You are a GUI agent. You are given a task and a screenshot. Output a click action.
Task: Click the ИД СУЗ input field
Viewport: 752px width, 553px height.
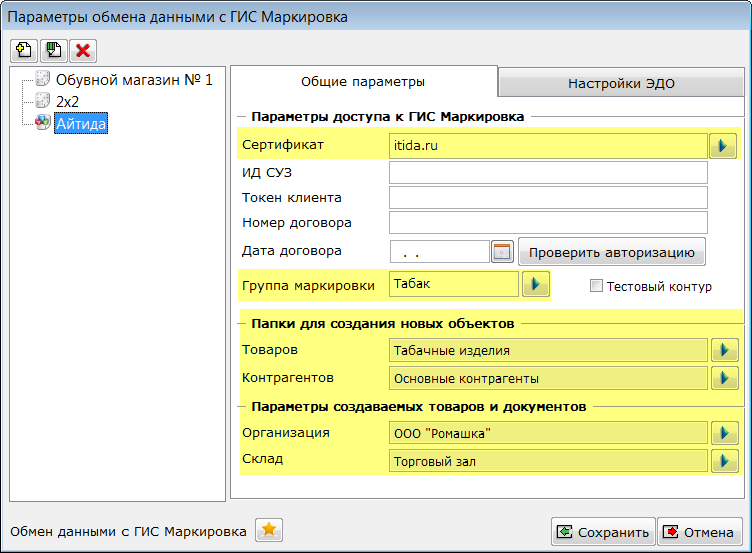click(548, 173)
